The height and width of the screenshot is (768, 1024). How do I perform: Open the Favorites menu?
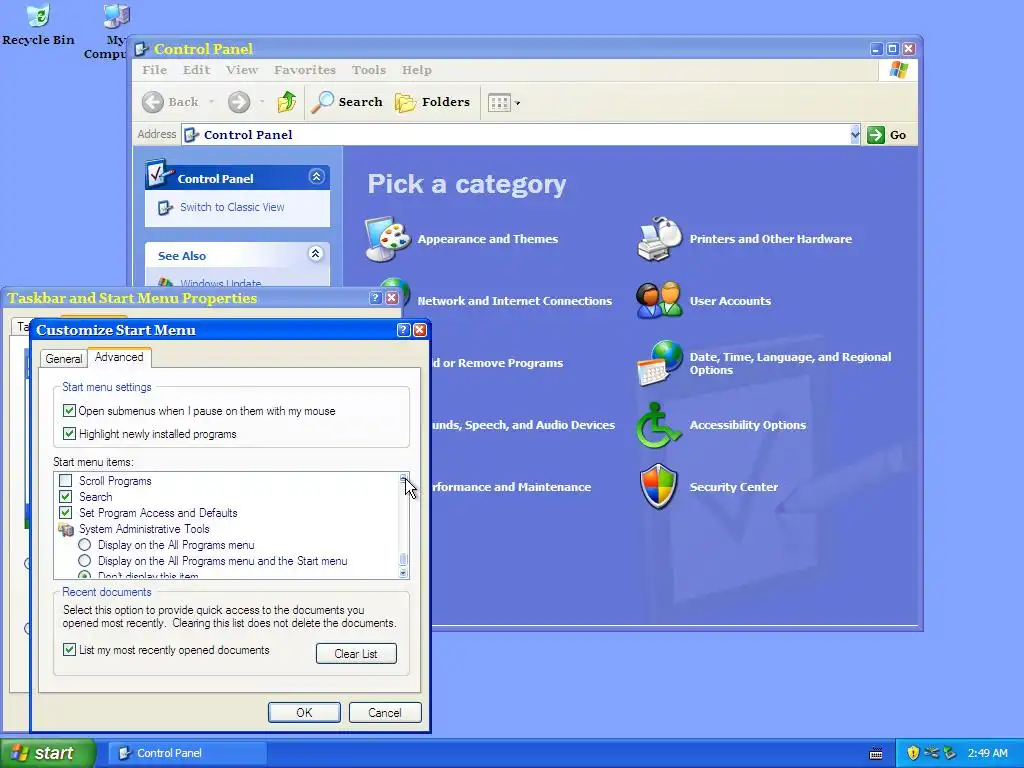tap(305, 70)
